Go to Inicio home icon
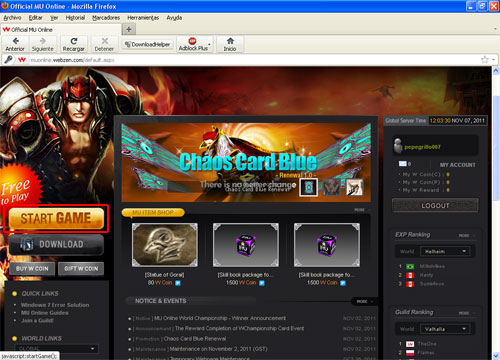This screenshot has height=360, width=500. tap(230, 44)
